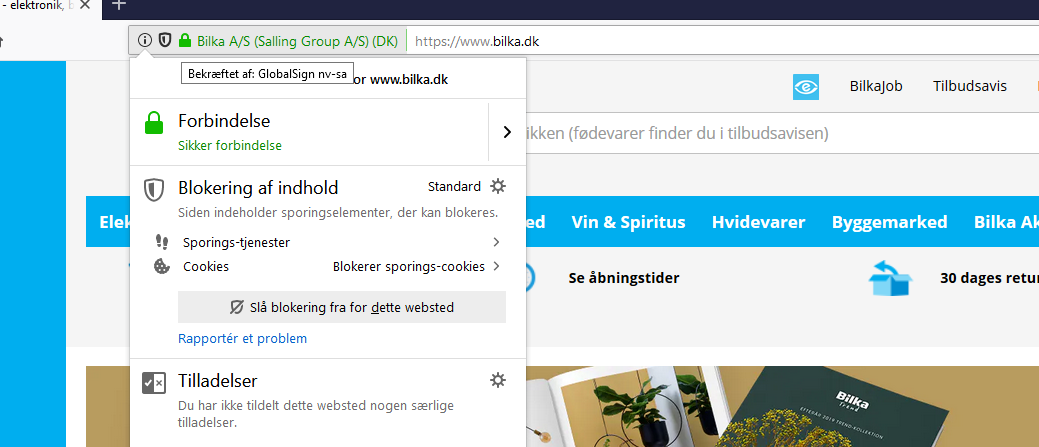Image resolution: width=1039 pixels, height=447 pixels.
Task: Open the BilkaJob link
Action: click(x=876, y=86)
